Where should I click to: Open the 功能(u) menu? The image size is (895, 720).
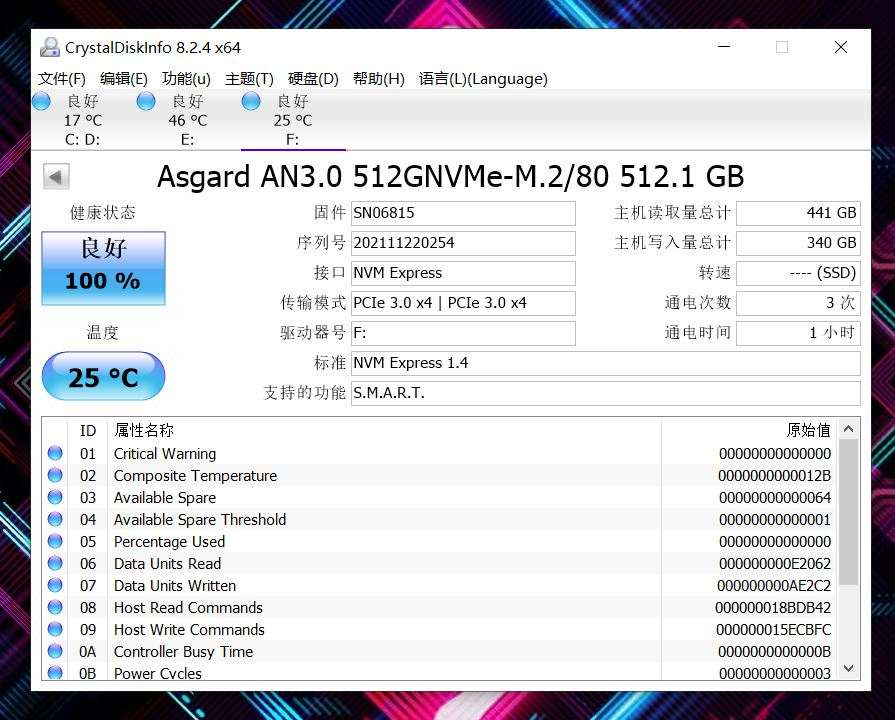pyautogui.click(x=186, y=79)
